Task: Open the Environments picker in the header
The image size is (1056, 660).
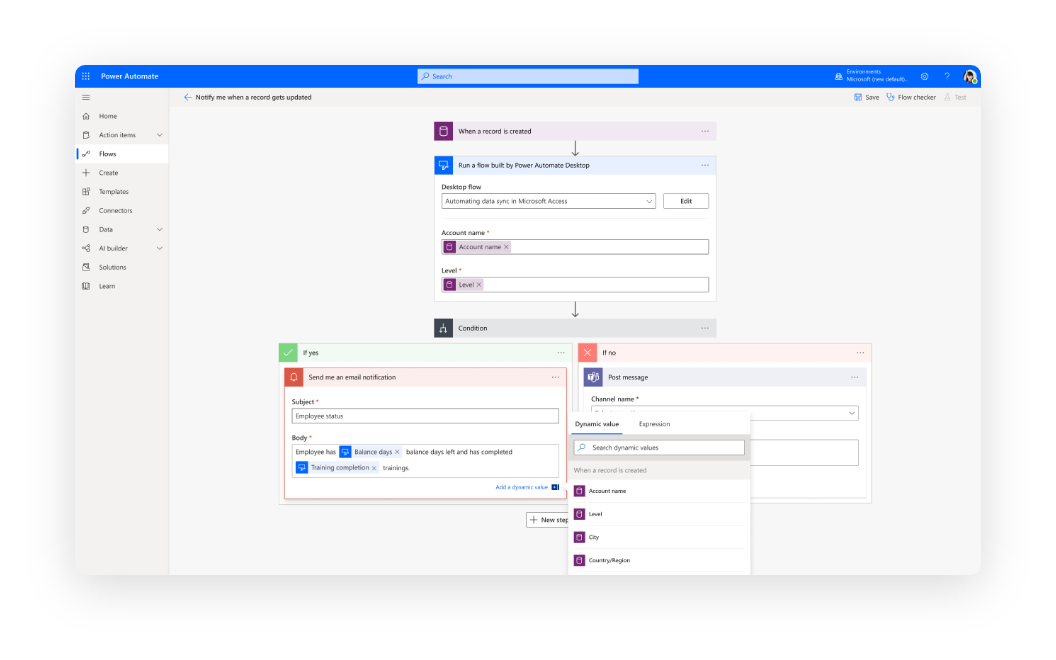Action: [x=871, y=76]
